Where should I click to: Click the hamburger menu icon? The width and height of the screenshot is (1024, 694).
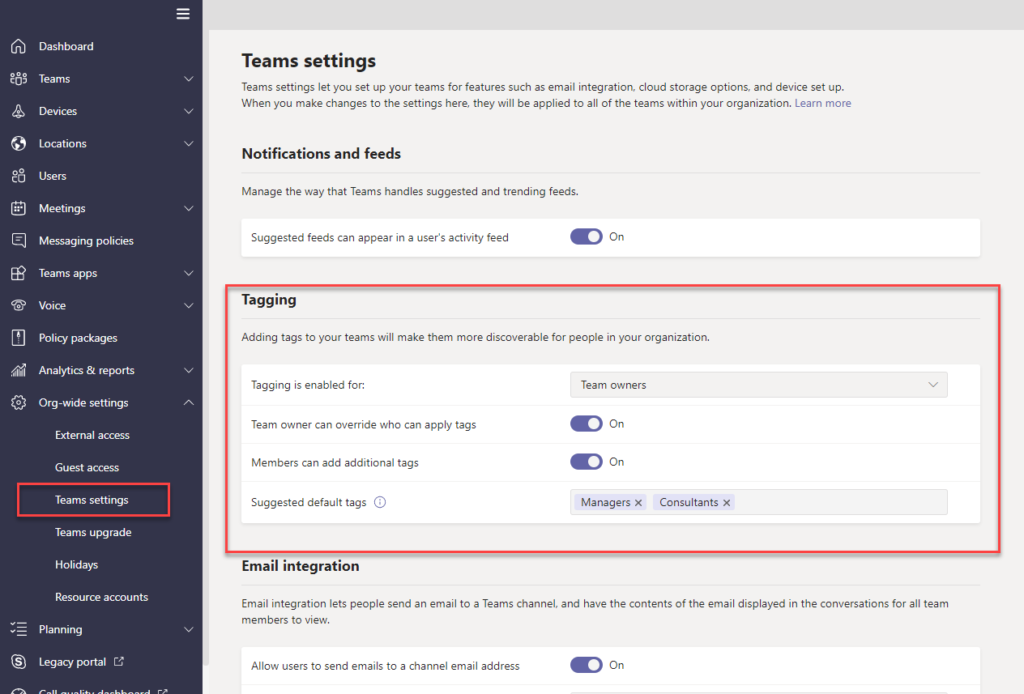point(183,14)
